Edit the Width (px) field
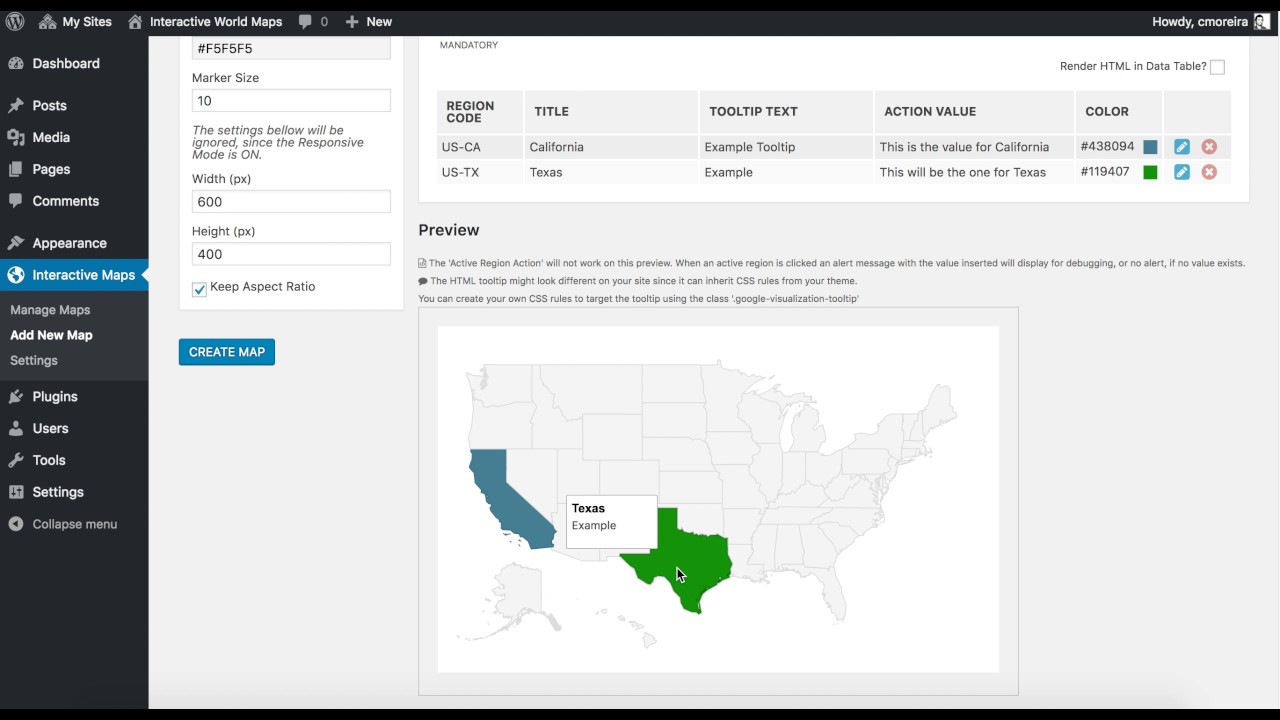 coord(291,201)
